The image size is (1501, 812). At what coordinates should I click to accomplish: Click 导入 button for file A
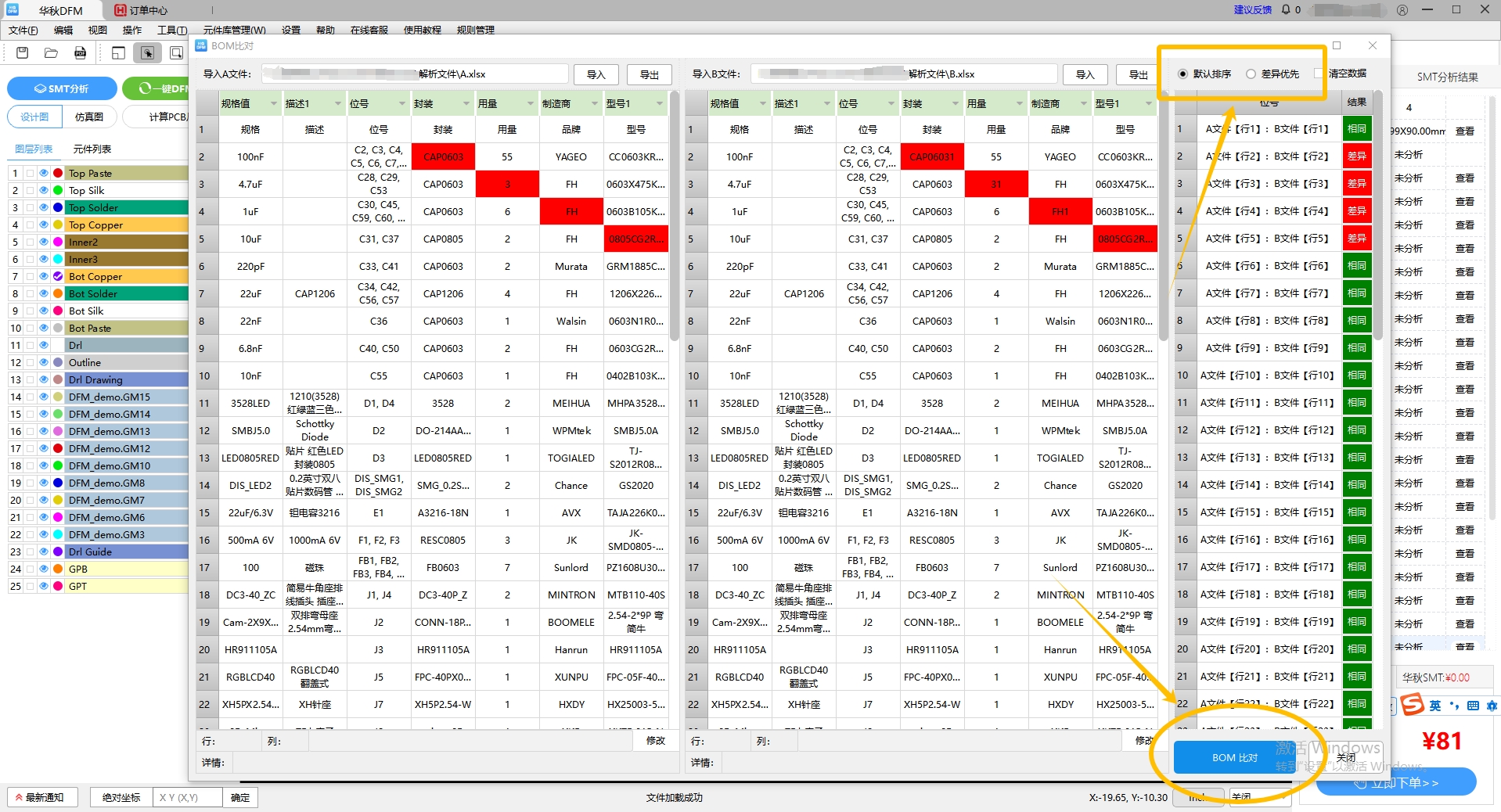coord(596,74)
